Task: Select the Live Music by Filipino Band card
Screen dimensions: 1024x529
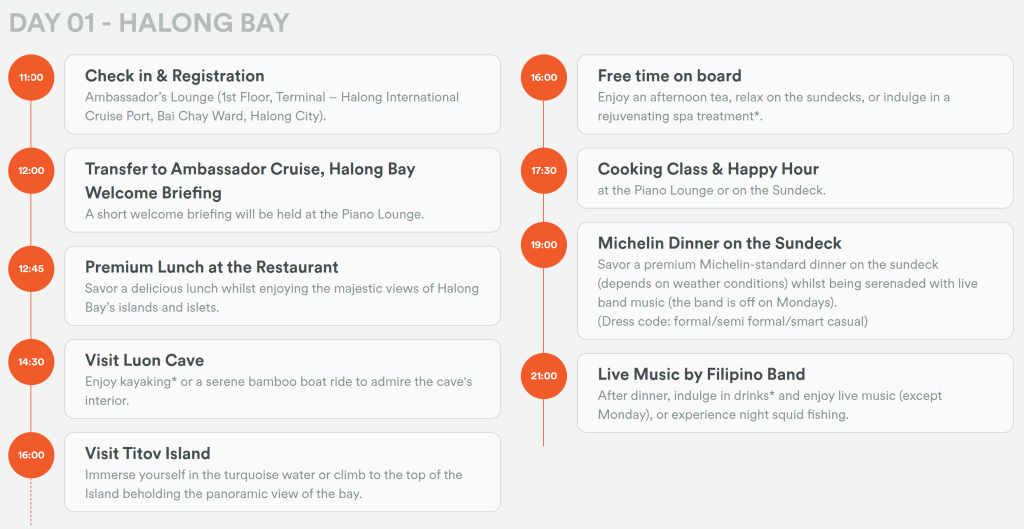Action: click(795, 393)
